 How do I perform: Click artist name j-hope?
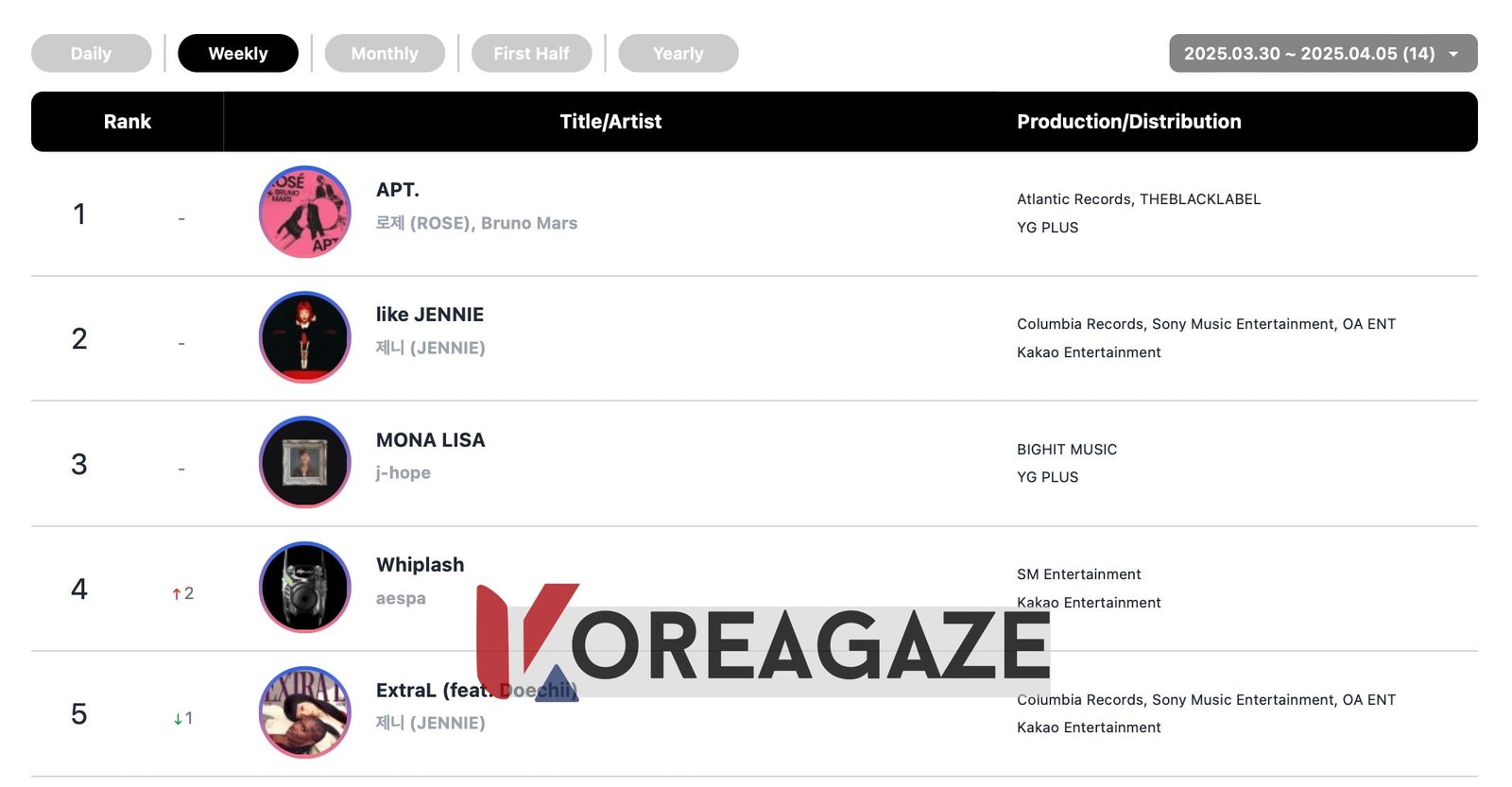click(404, 472)
